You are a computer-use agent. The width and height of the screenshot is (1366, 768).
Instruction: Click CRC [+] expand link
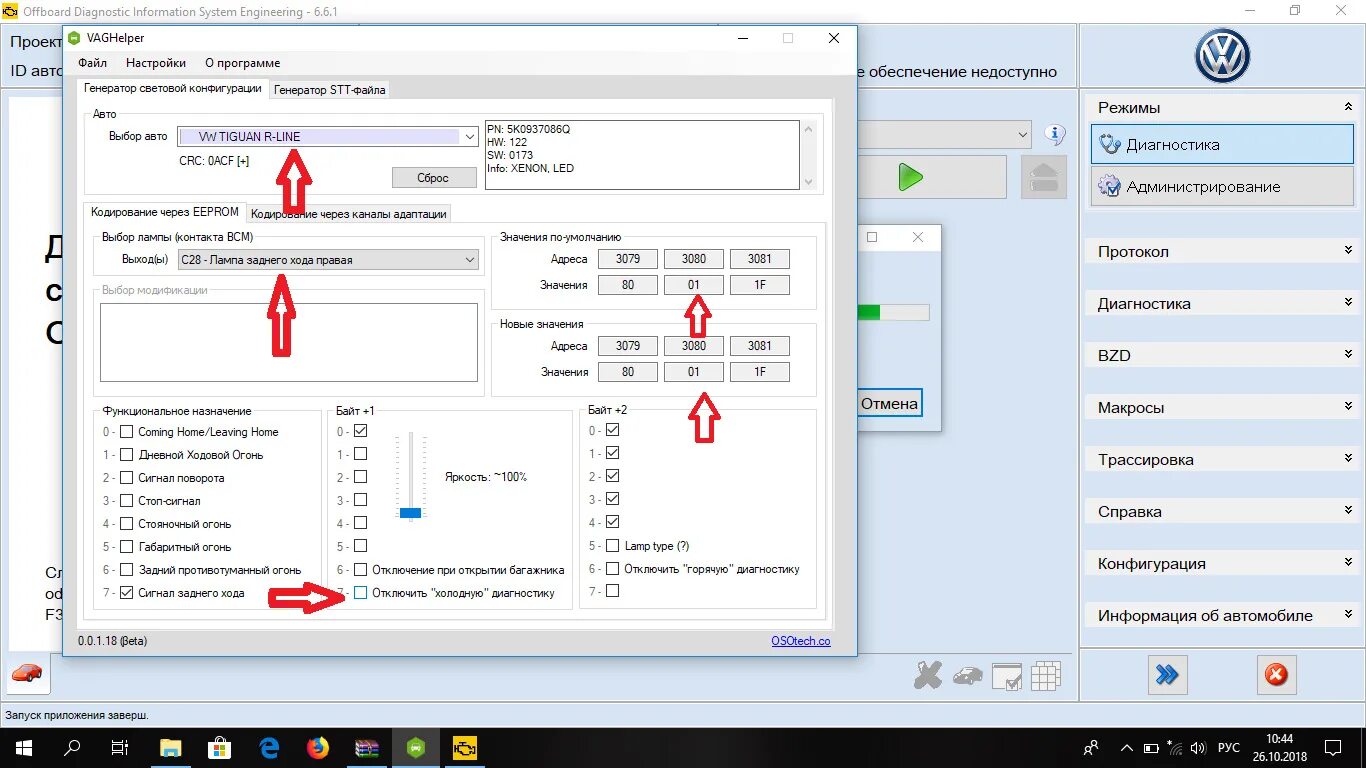point(243,161)
